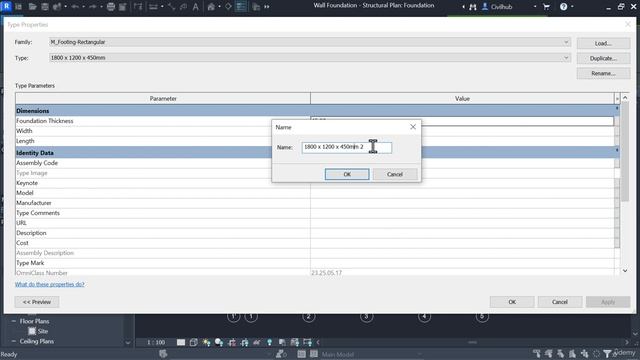Click Cancel in the Name dialog
The width and height of the screenshot is (640, 360).
click(395, 174)
